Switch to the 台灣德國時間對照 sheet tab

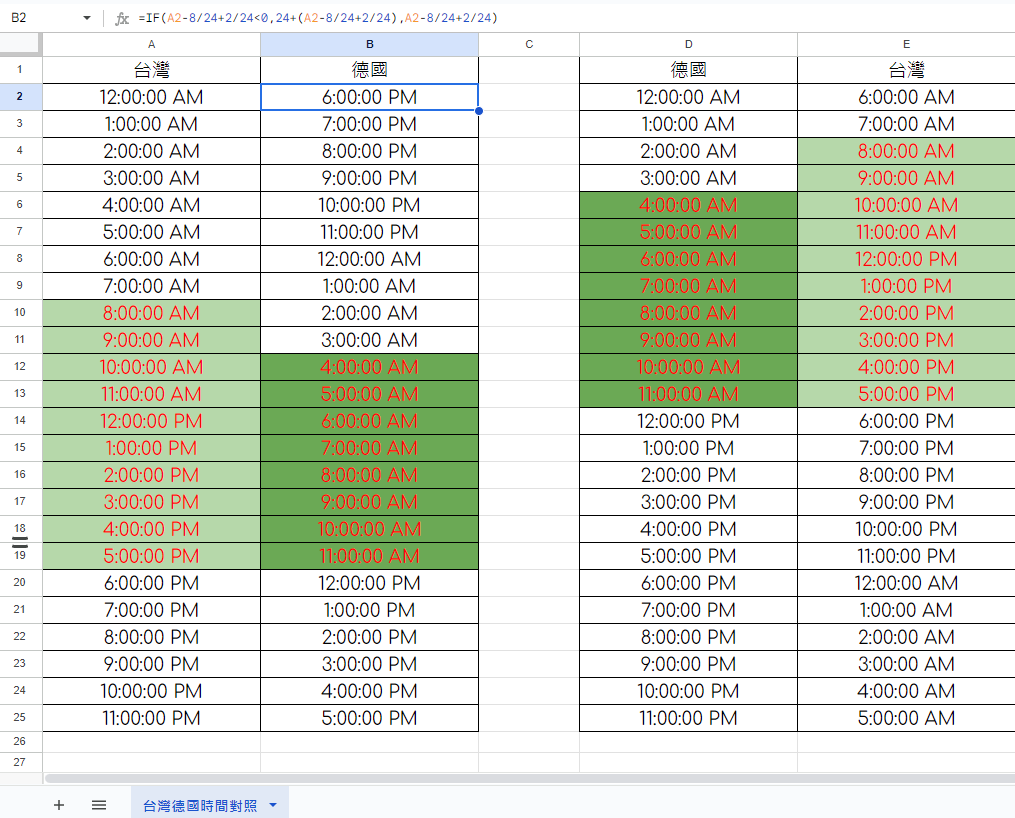coord(200,805)
